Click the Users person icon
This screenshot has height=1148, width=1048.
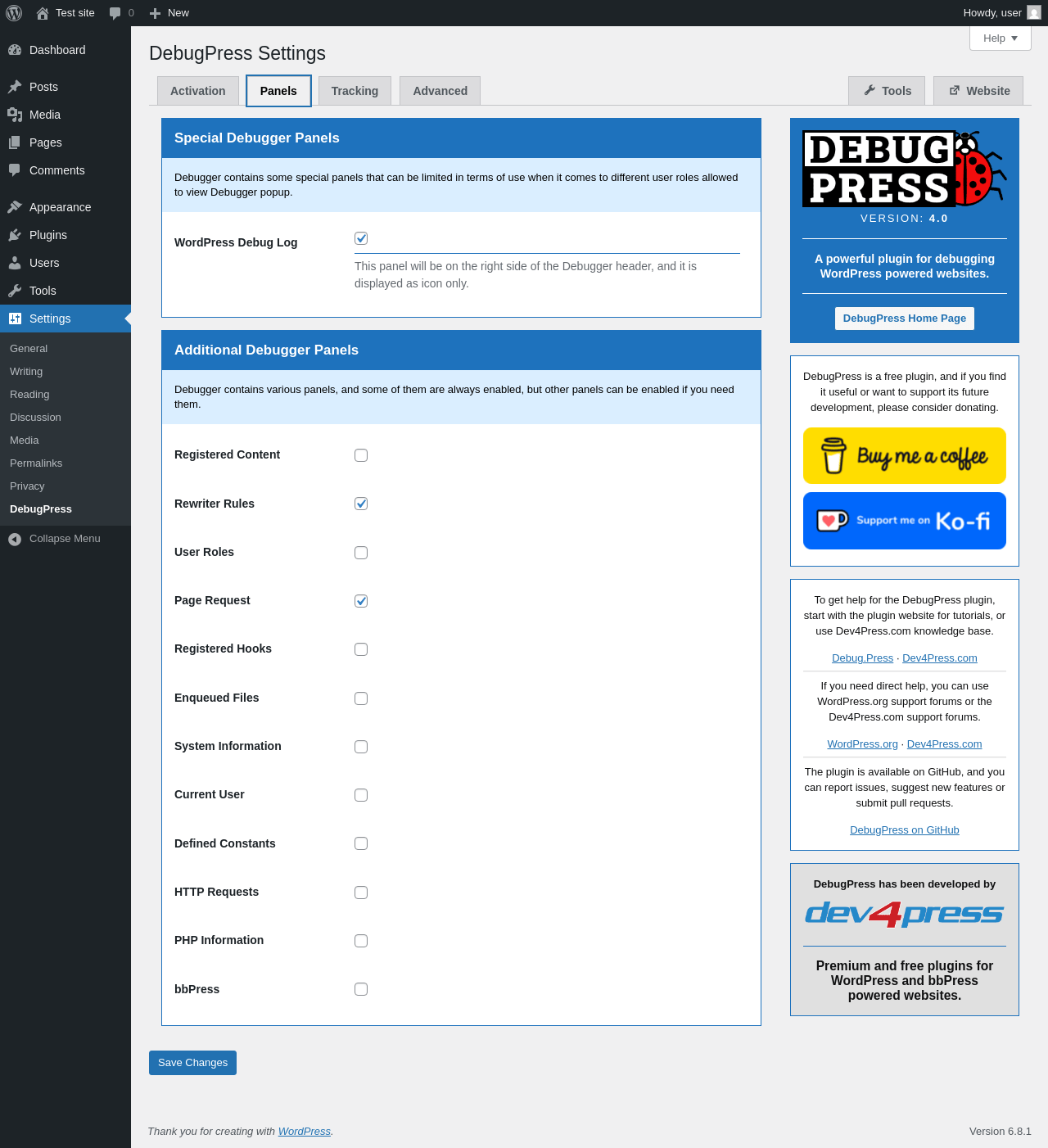point(15,263)
